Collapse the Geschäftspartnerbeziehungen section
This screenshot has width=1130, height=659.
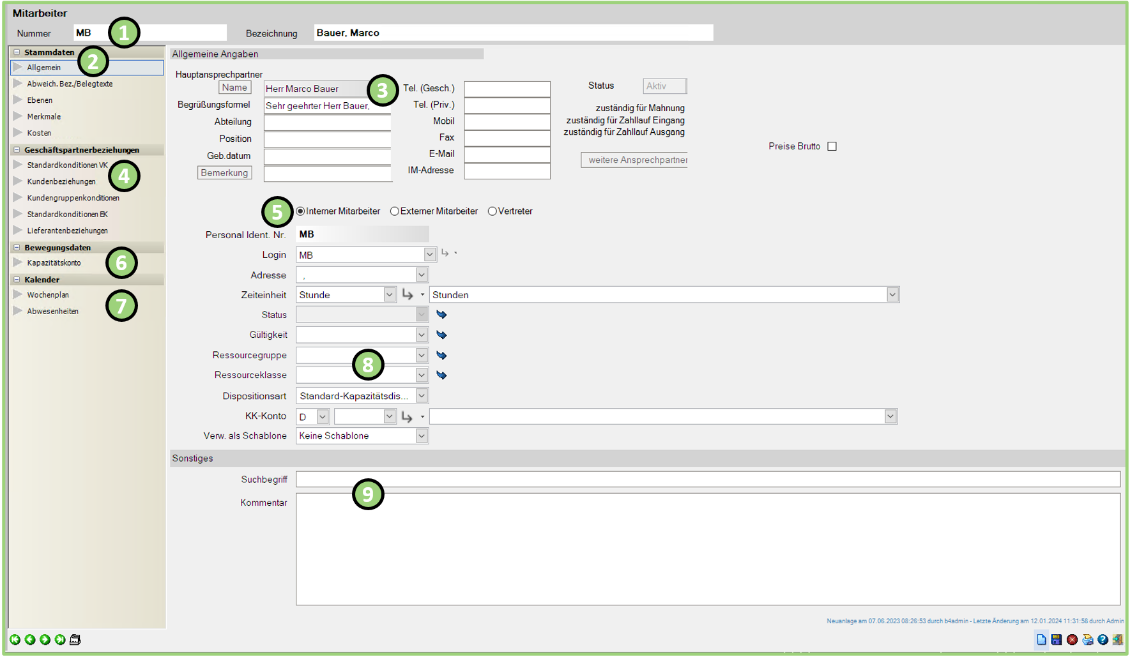point(17,150)
